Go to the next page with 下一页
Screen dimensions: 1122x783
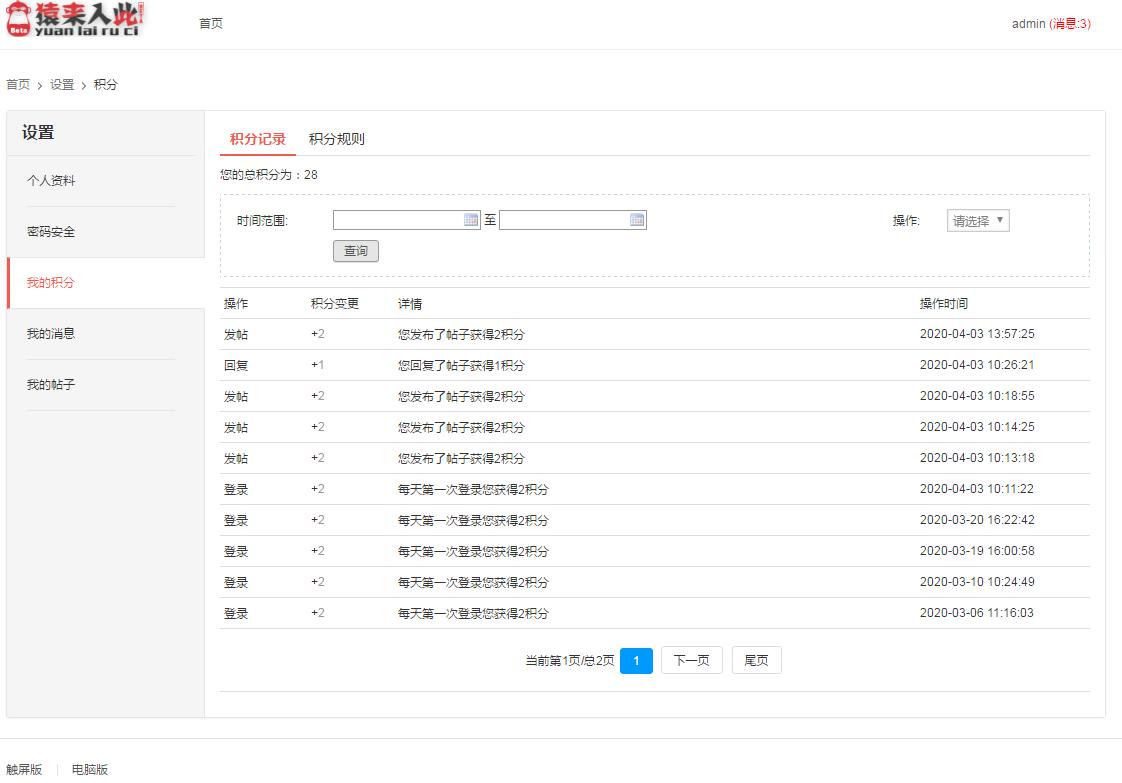click(691, 660)
